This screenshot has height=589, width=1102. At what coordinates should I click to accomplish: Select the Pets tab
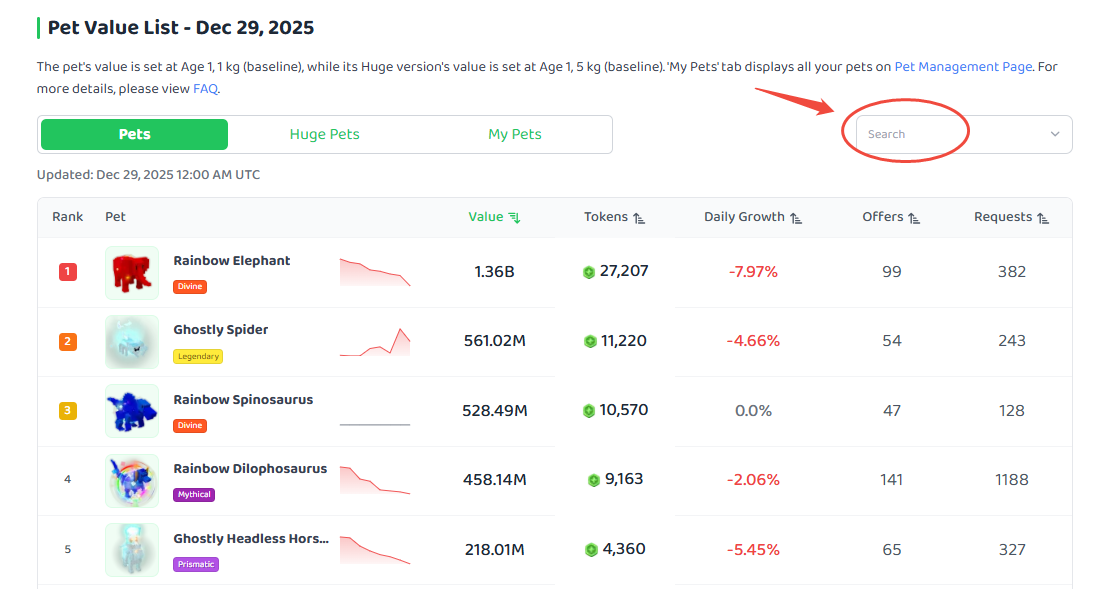134,134
